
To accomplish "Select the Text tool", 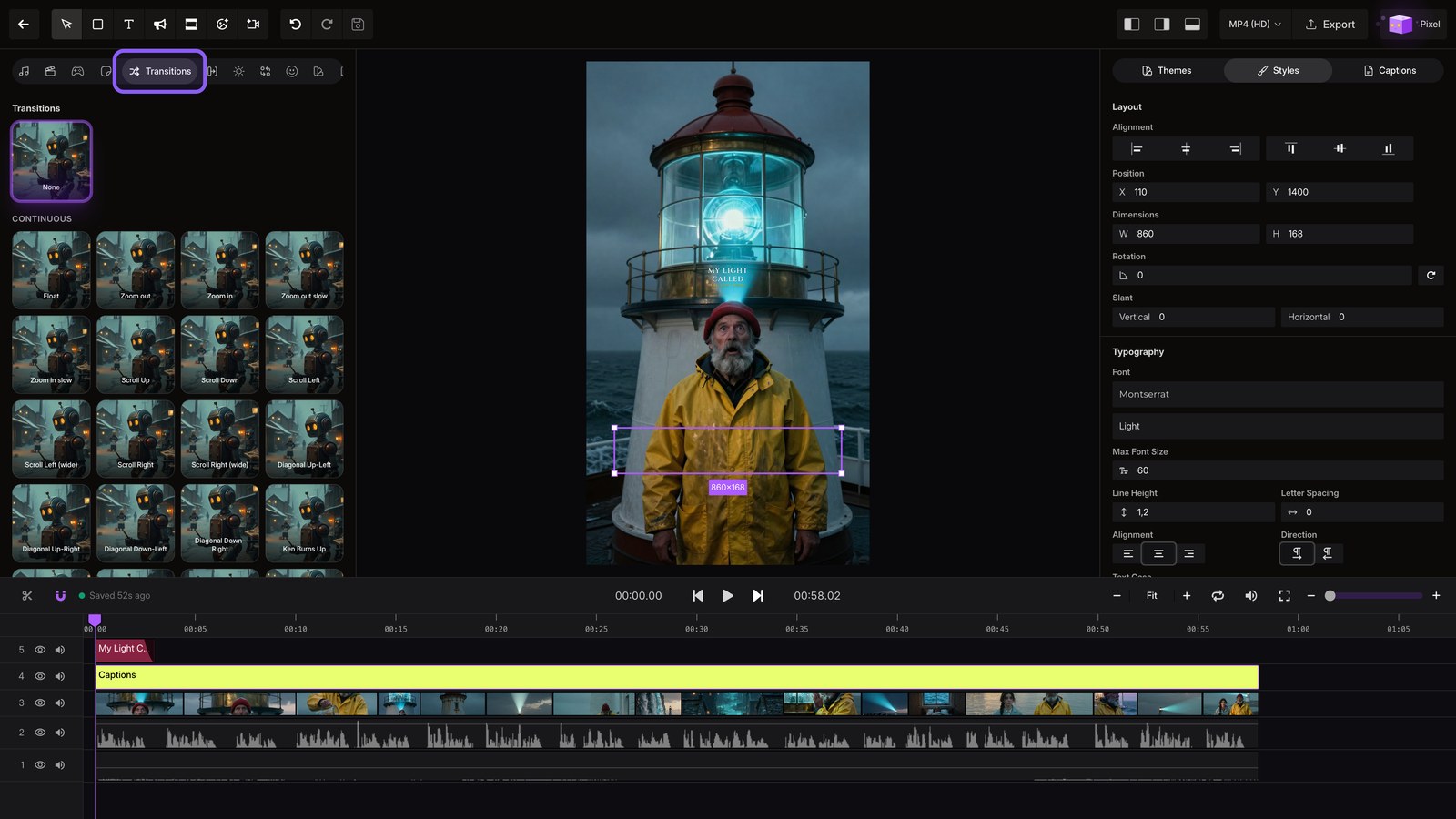I will click(128, 25).
